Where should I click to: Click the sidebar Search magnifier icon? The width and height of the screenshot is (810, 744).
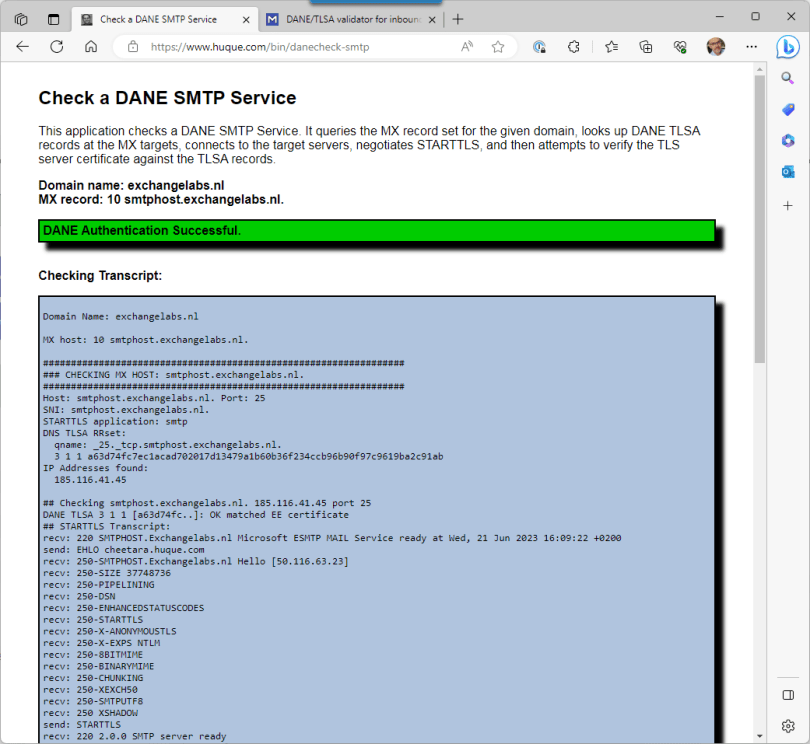pyautogui.click(x=788, y=78)
